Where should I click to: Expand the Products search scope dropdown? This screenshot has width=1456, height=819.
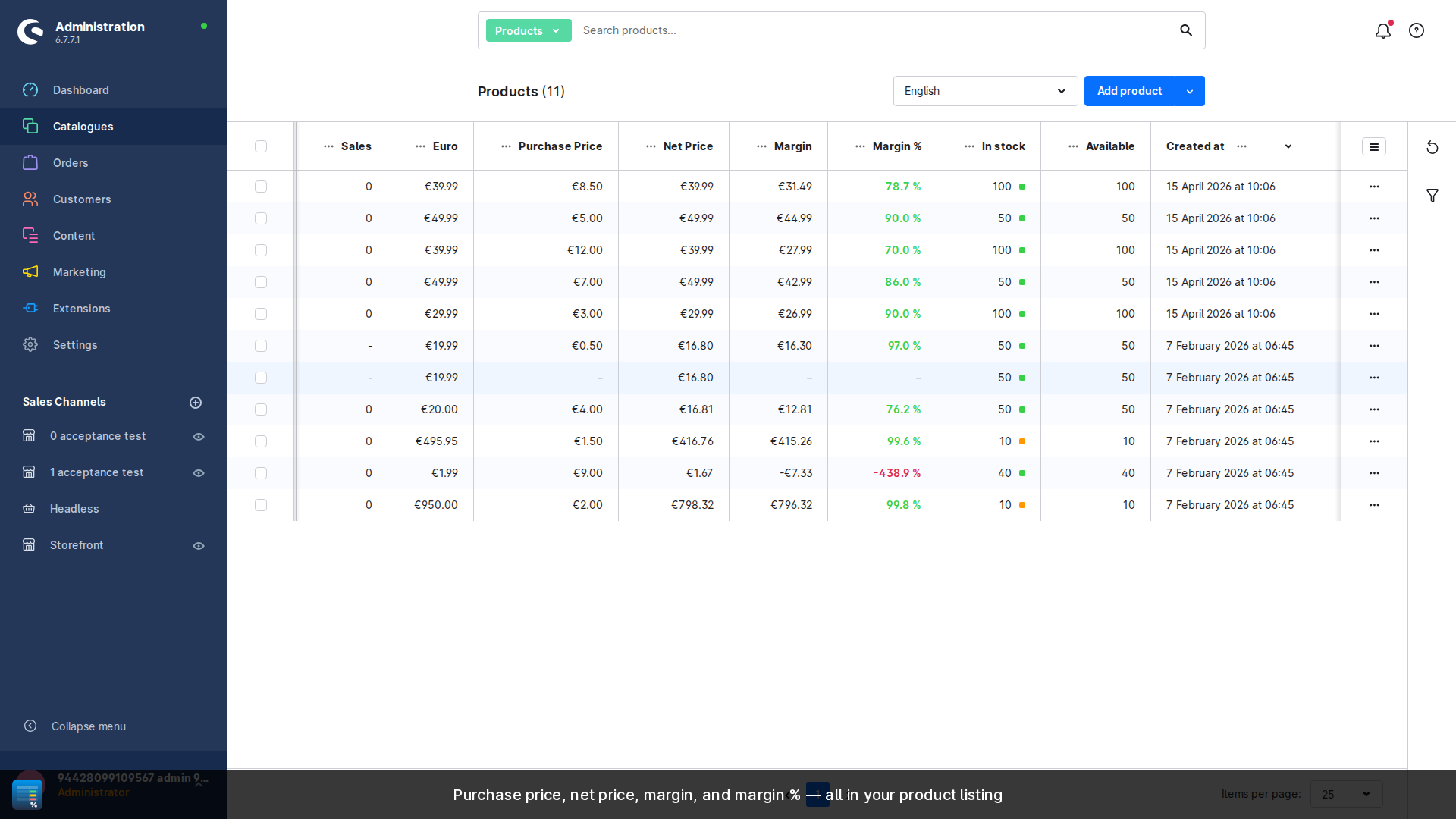pos(528,30)
